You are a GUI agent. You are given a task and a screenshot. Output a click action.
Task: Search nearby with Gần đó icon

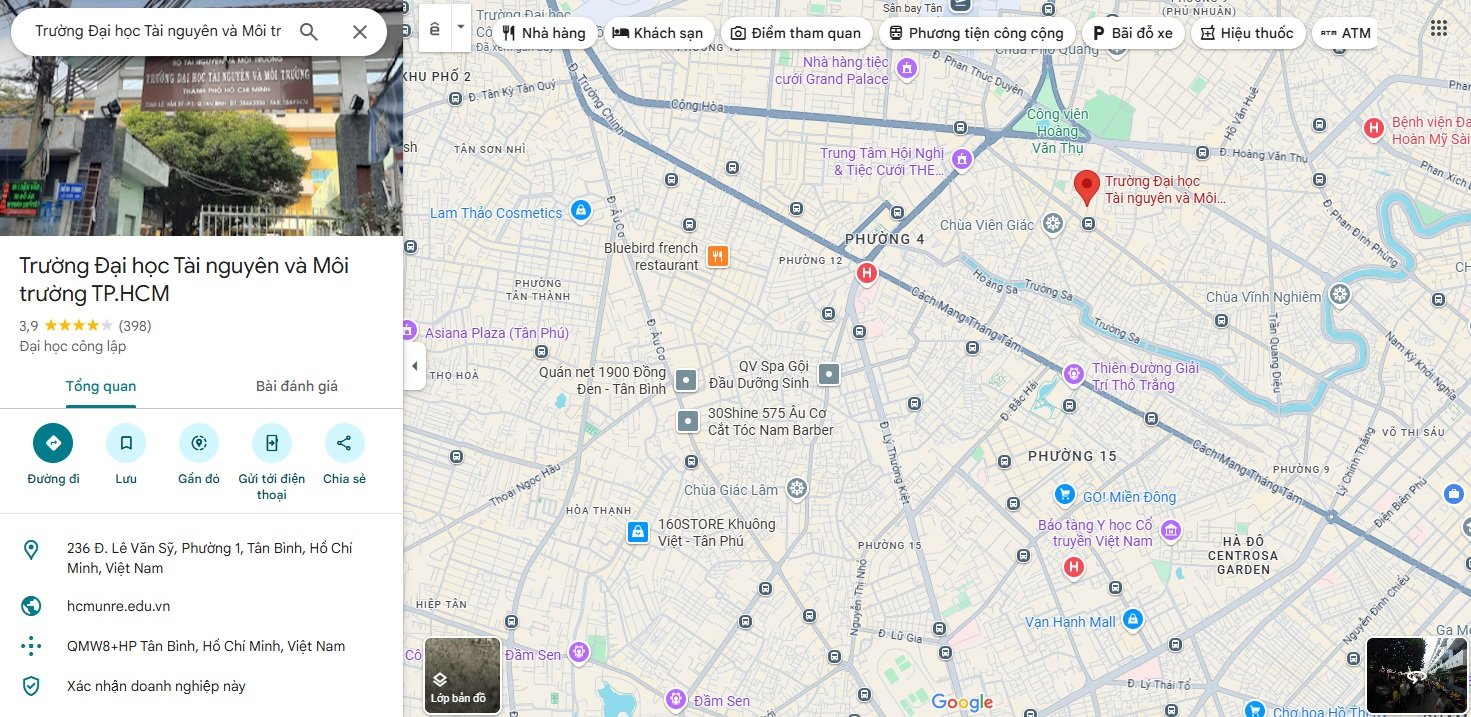(199, 443)
